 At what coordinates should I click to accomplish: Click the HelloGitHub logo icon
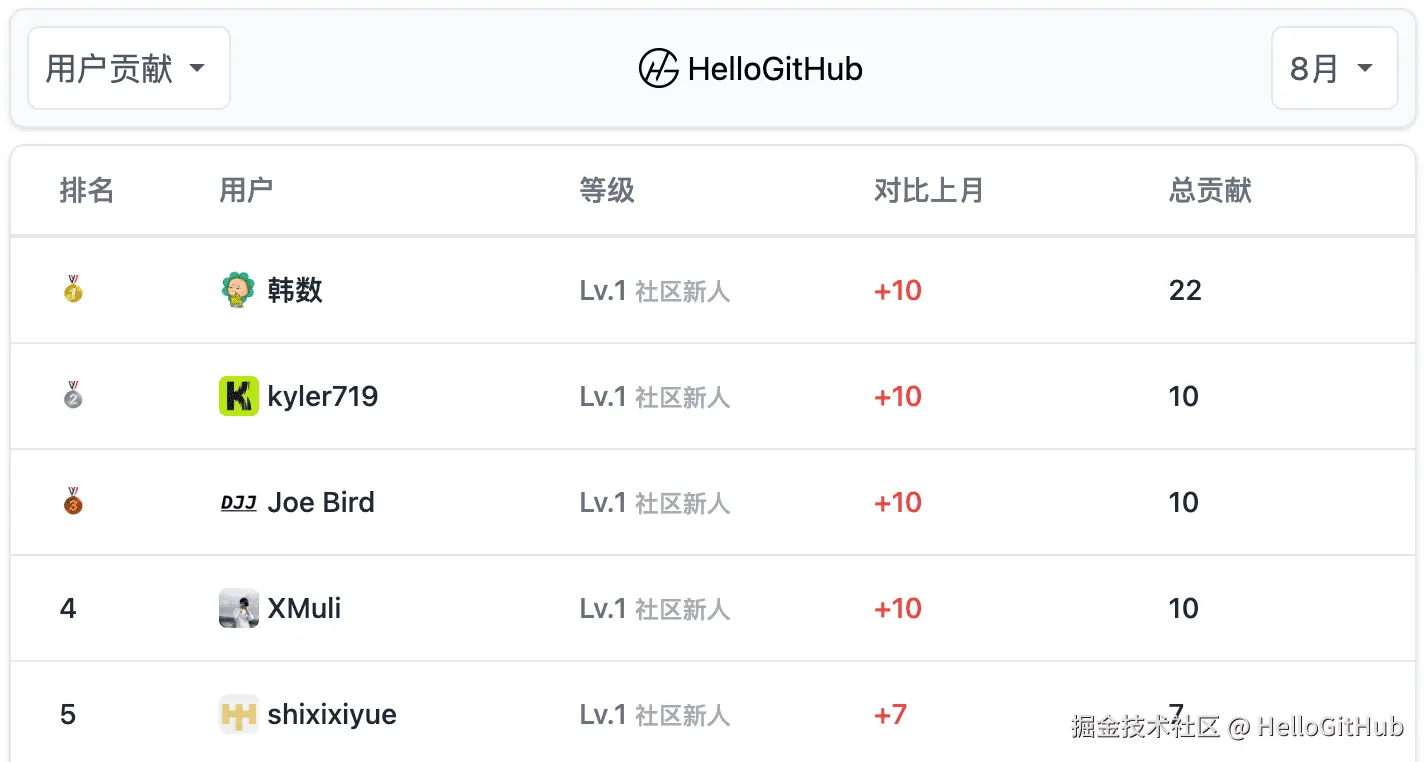pos(659,69)
